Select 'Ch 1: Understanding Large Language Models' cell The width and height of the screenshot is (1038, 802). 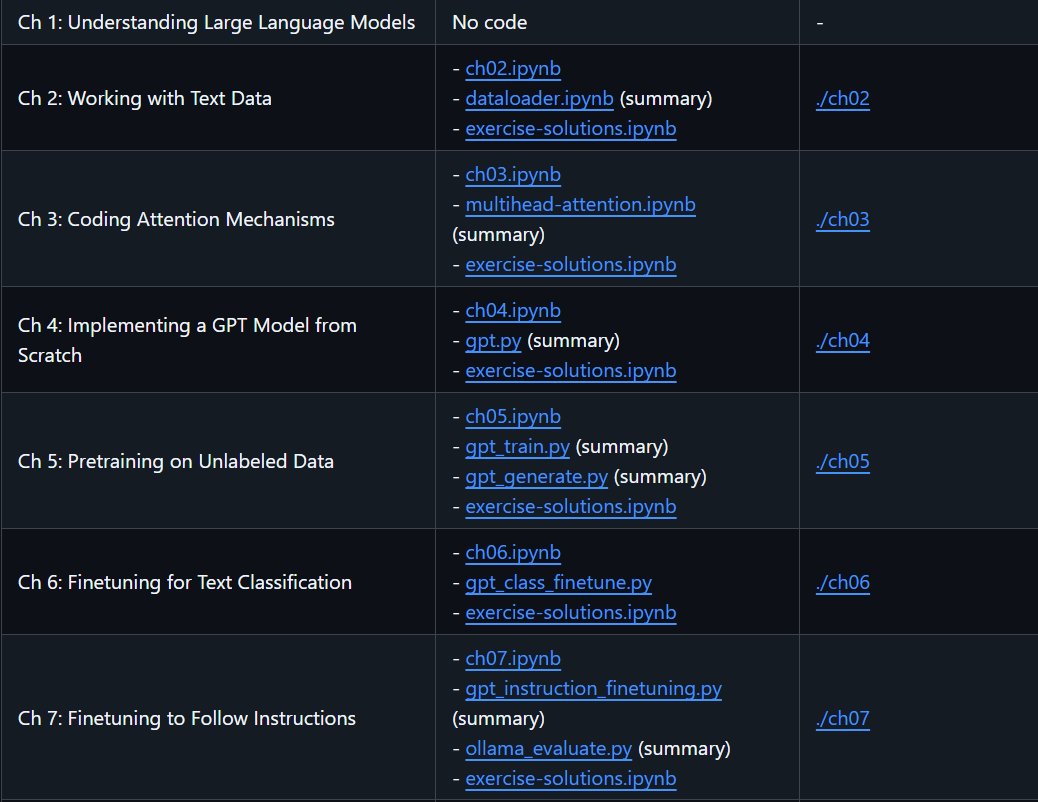click(x=216, y=23)
